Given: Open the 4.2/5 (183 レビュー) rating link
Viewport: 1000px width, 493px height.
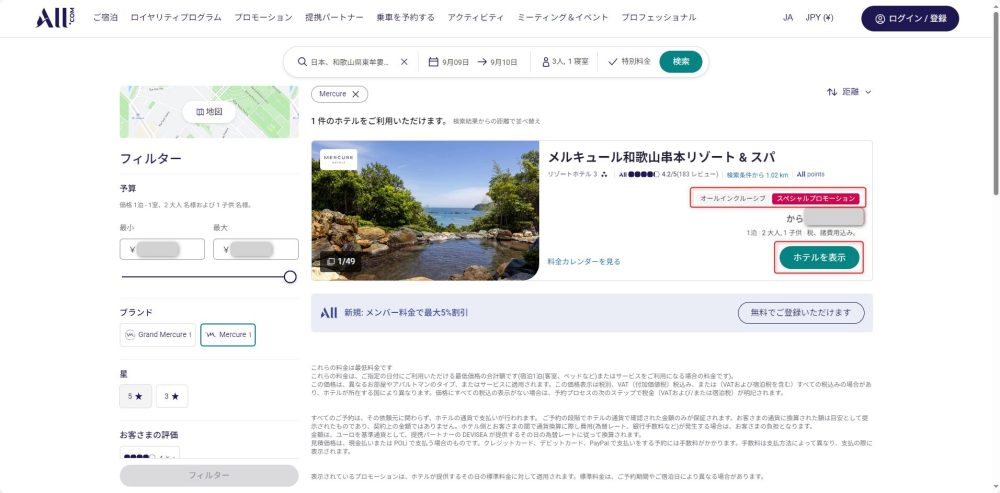Looking at the screenshot, I should [x=668, y=174].
